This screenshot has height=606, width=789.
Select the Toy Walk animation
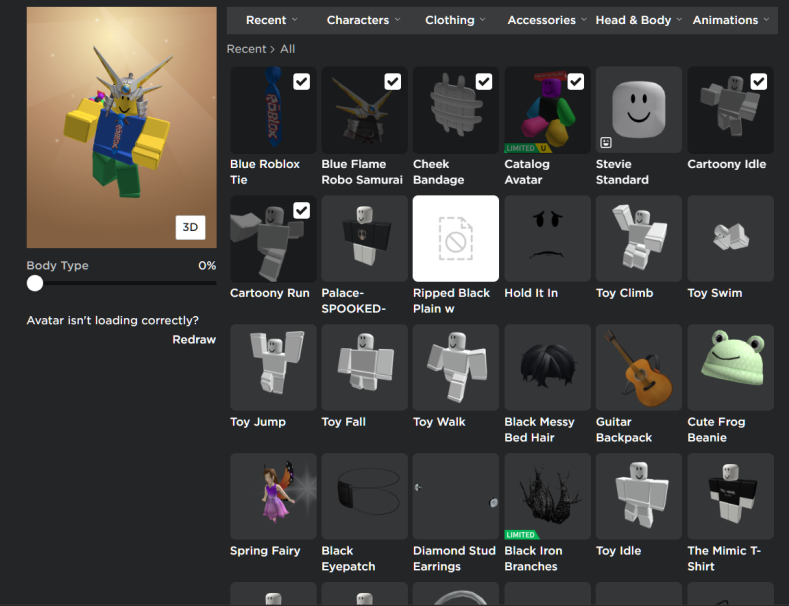(456, 367)
